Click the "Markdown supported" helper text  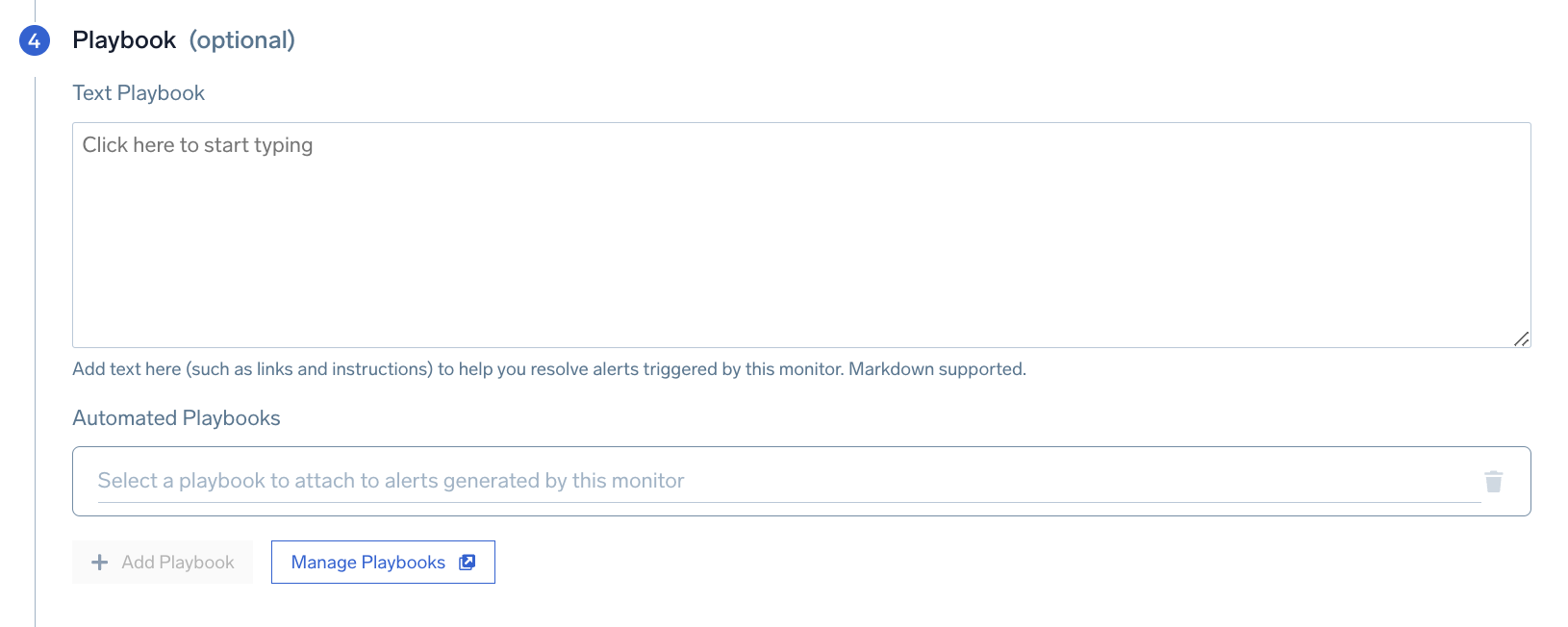(937, 369)
